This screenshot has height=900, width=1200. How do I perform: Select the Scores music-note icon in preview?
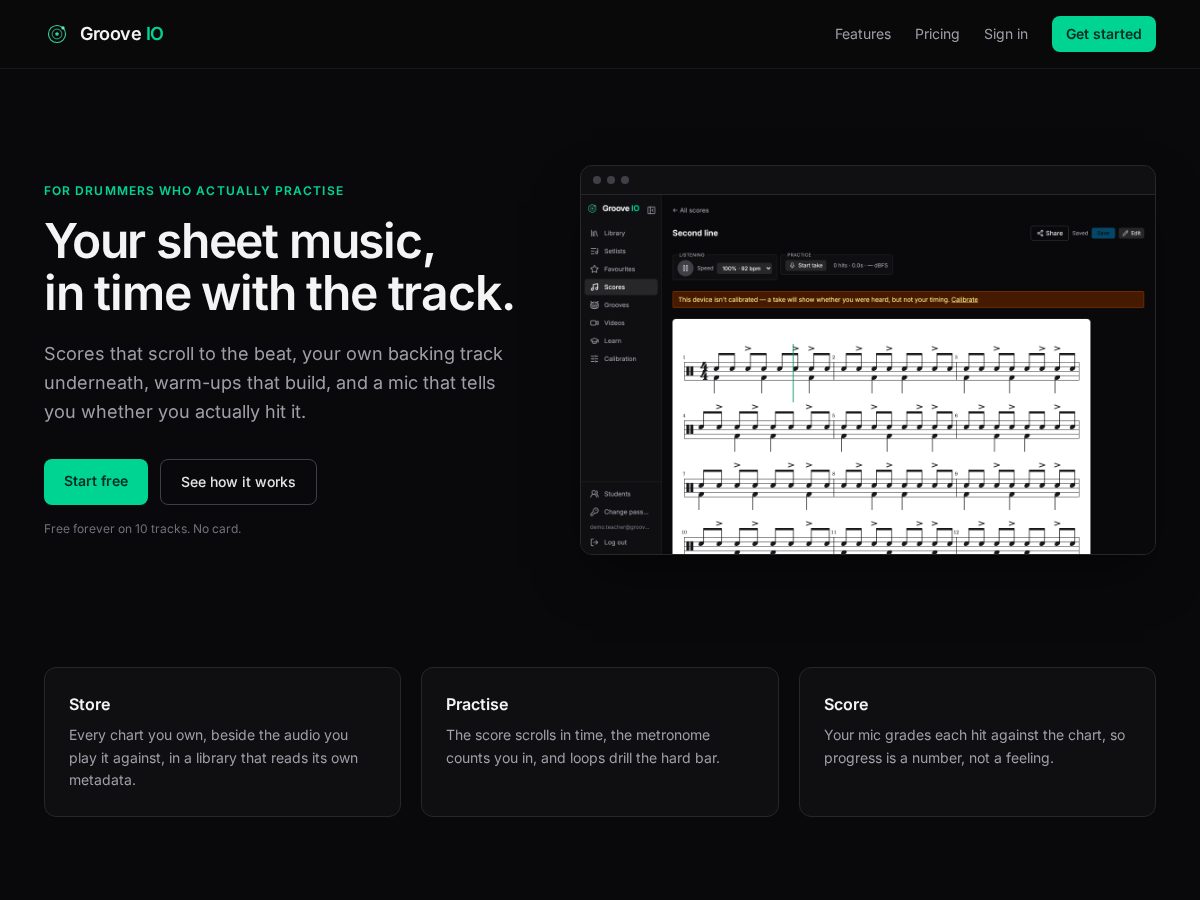click(594, 287)
